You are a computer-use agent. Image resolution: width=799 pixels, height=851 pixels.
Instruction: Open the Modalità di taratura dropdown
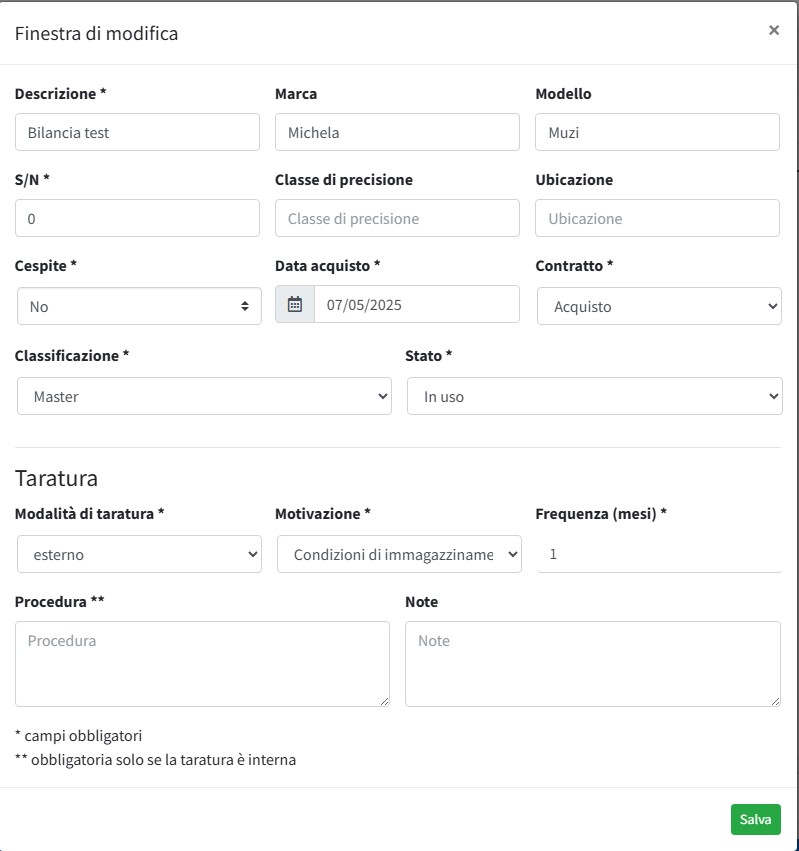tap(139, 554)
